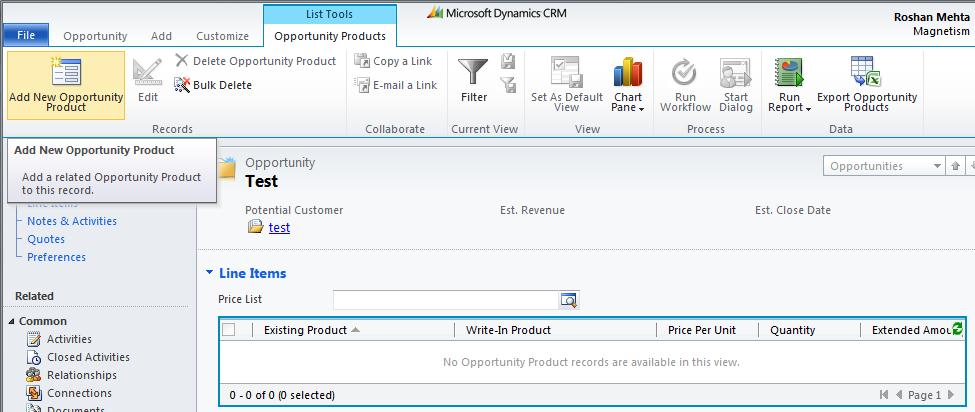Click the save filter icon beside Filter
Viewport: 975px width, 412px height.
point(509,62)
